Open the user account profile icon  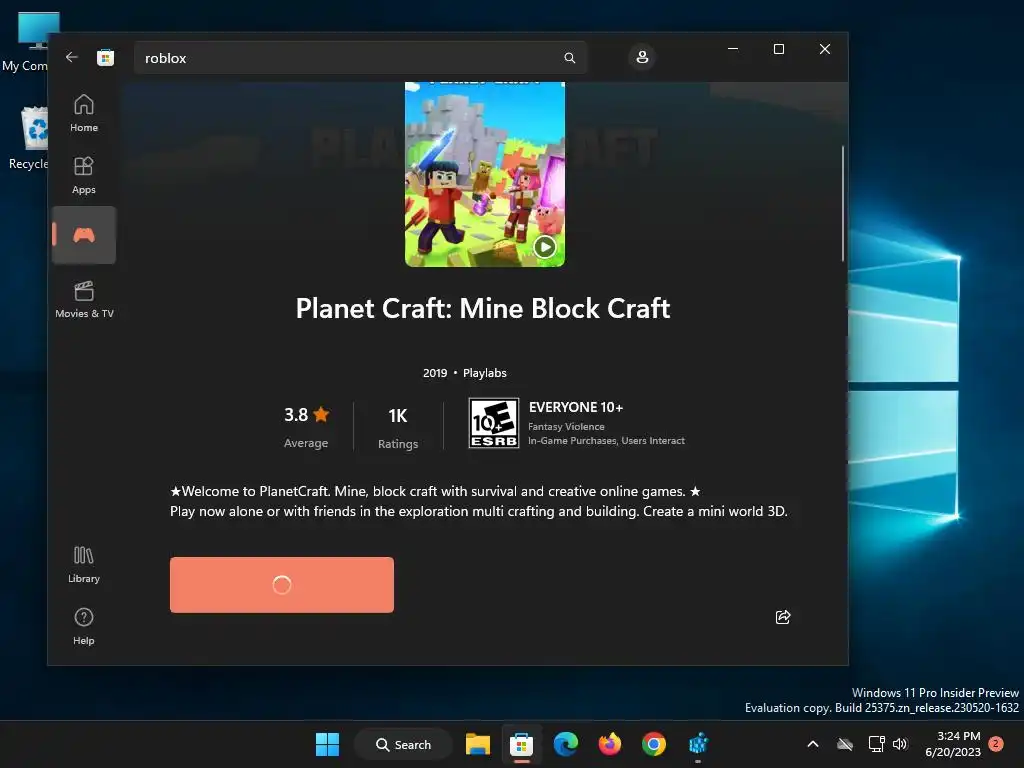[642, 57]
